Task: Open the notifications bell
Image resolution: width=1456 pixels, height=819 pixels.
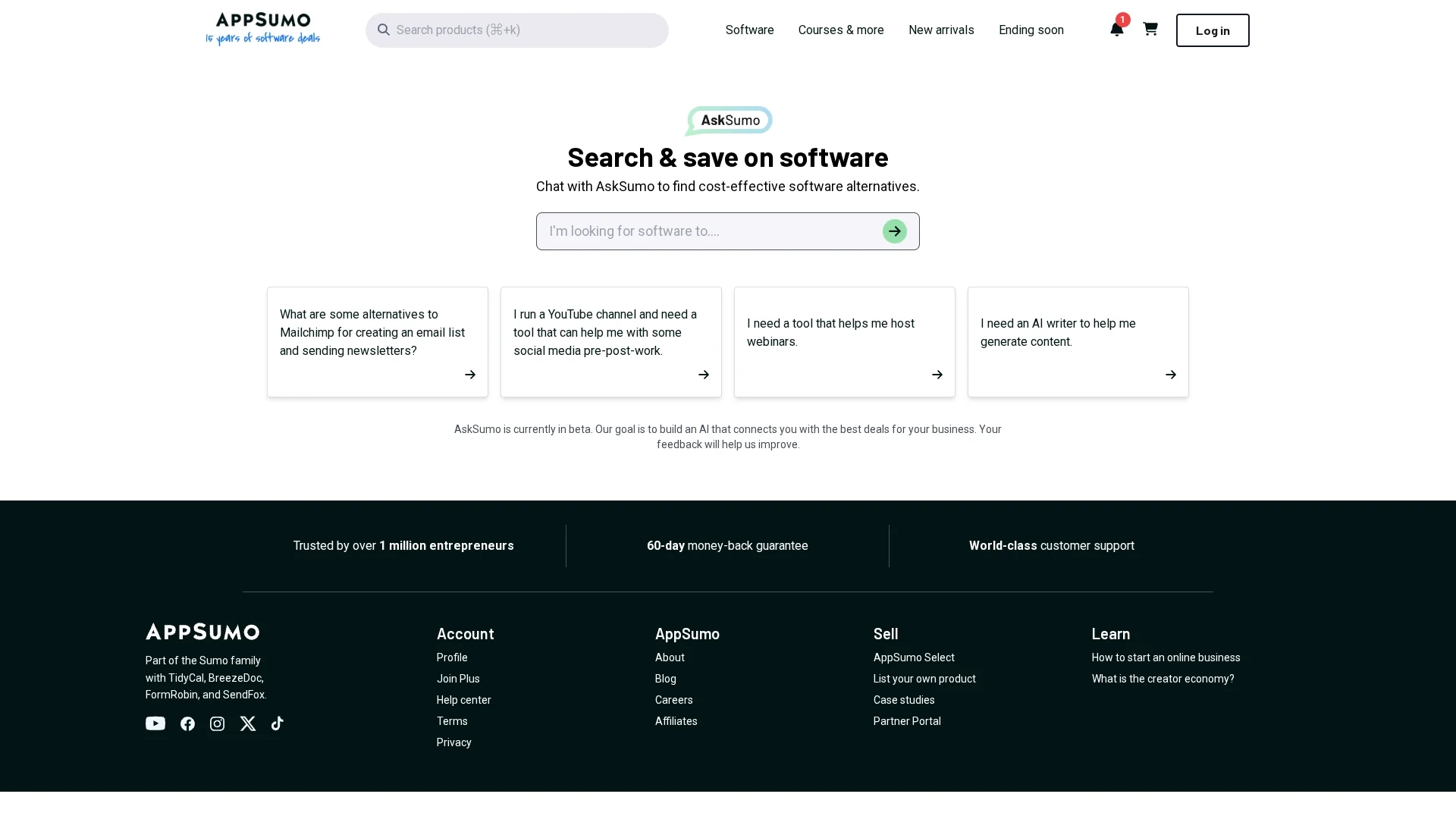Action: pyautogui.click(x=1116, y=30)
